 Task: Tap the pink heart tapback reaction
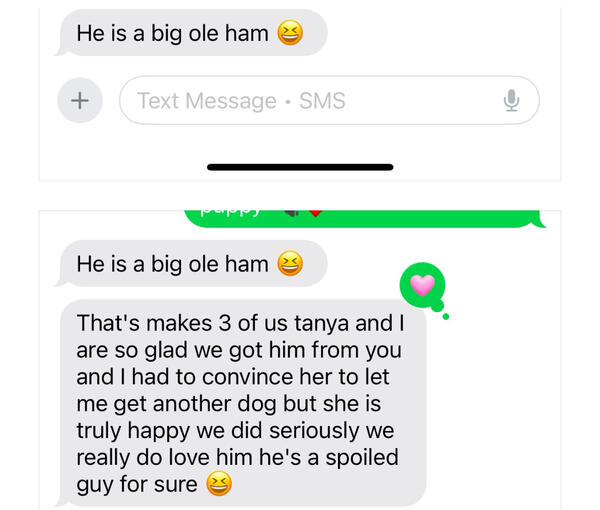422,285
